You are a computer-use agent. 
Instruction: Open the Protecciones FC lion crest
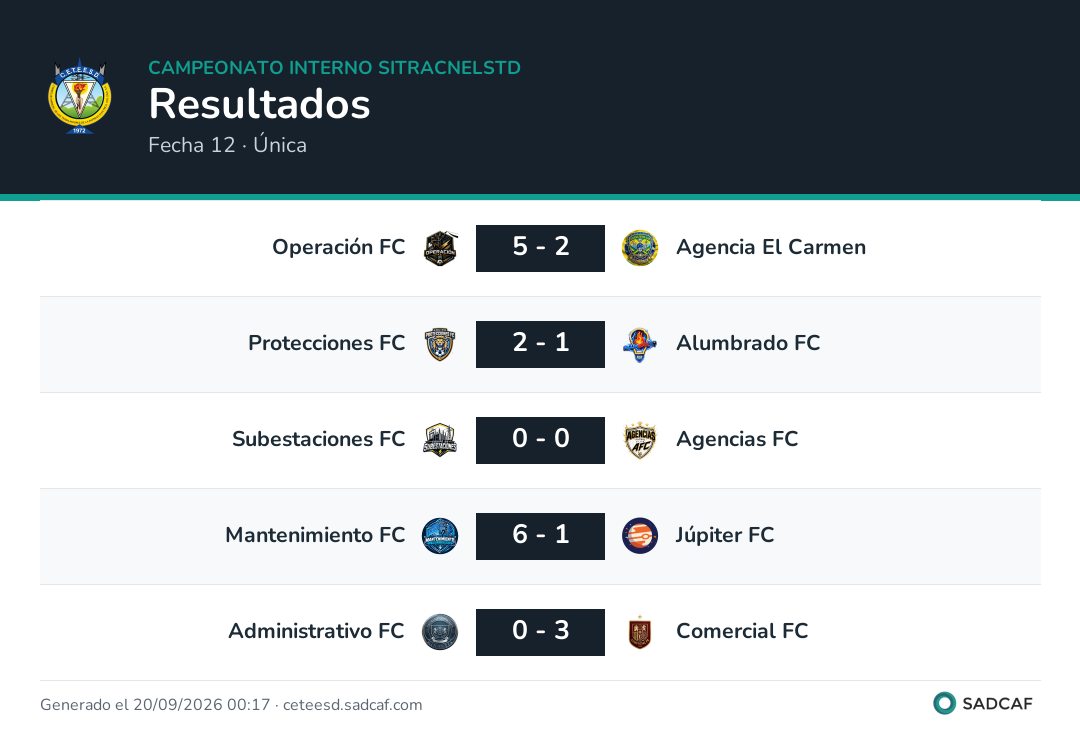point(440,344)
